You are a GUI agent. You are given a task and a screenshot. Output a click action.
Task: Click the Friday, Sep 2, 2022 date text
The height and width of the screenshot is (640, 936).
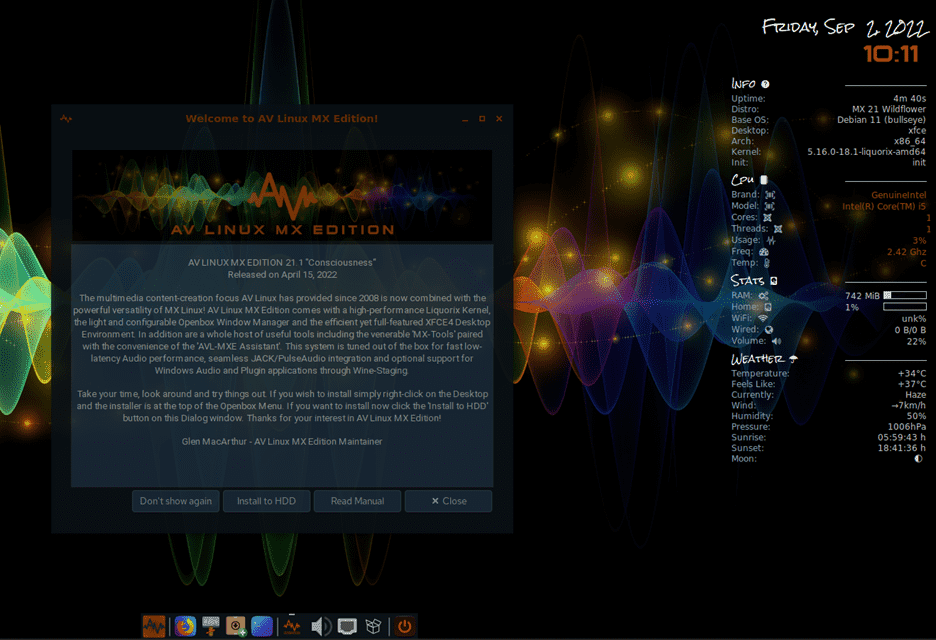pyautogui.click(x=845, y=27)
